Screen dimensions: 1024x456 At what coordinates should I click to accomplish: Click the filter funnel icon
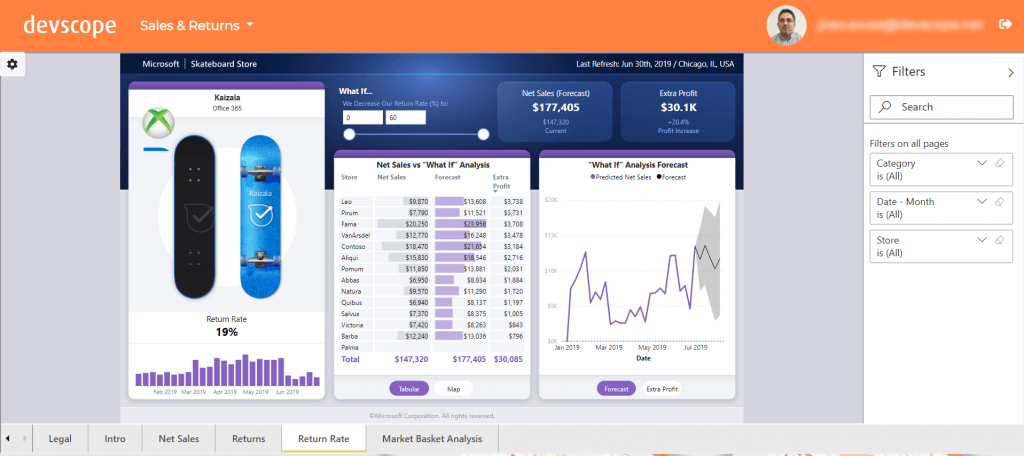click(879, 71)
